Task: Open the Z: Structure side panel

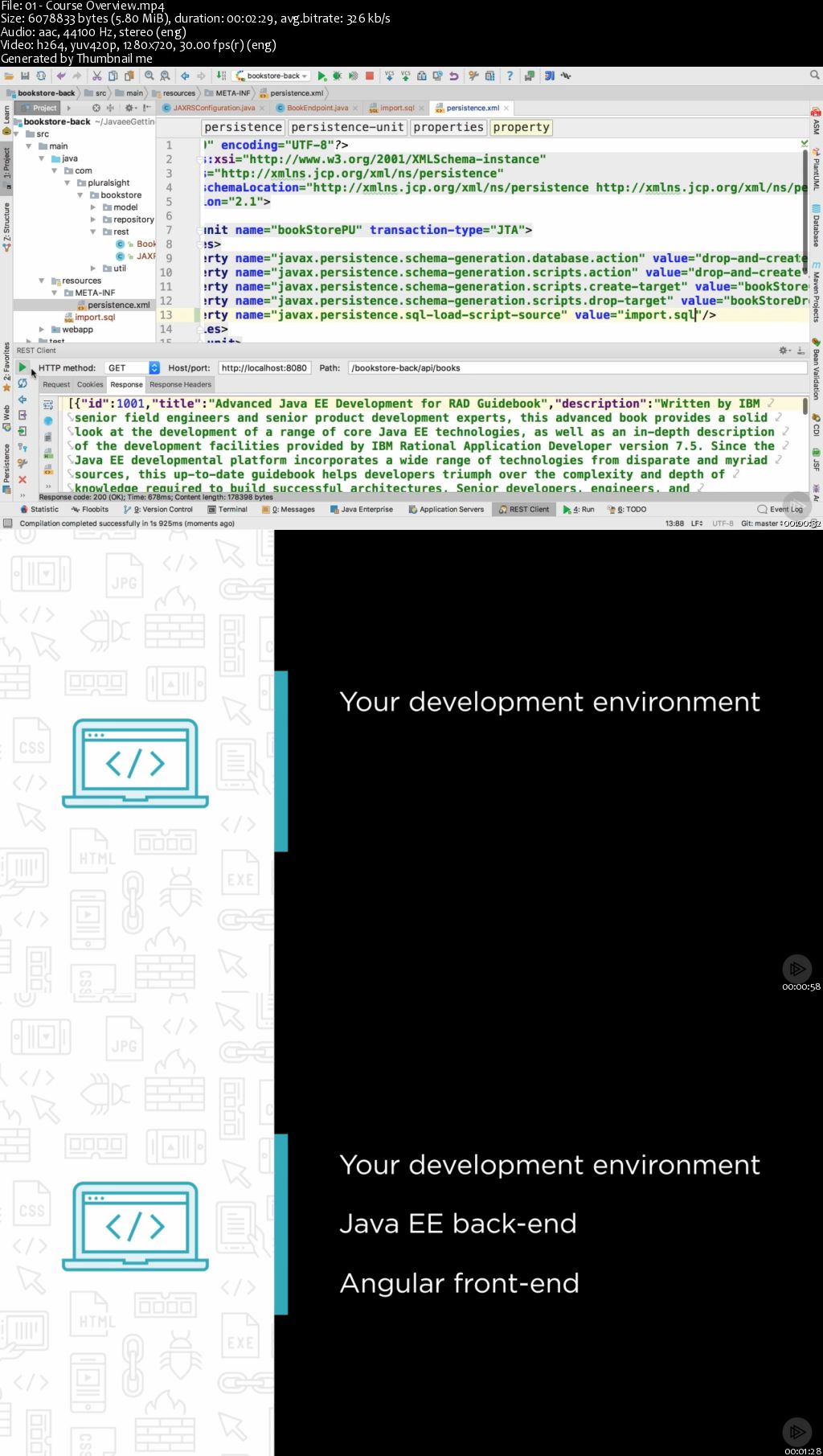Action: [6, 227]
